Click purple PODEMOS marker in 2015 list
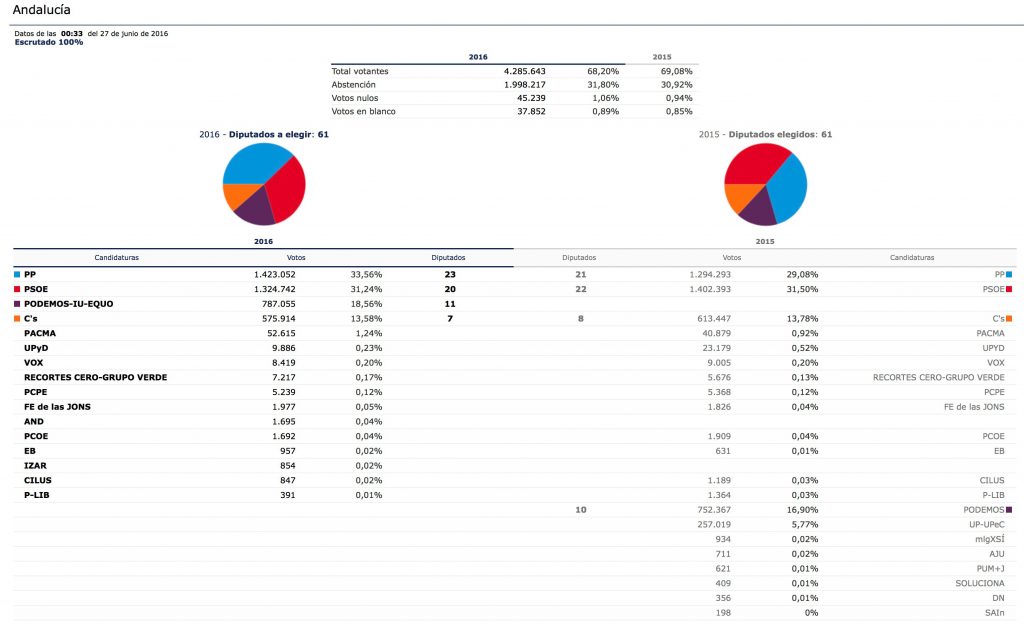 (x=1009, y=509)
